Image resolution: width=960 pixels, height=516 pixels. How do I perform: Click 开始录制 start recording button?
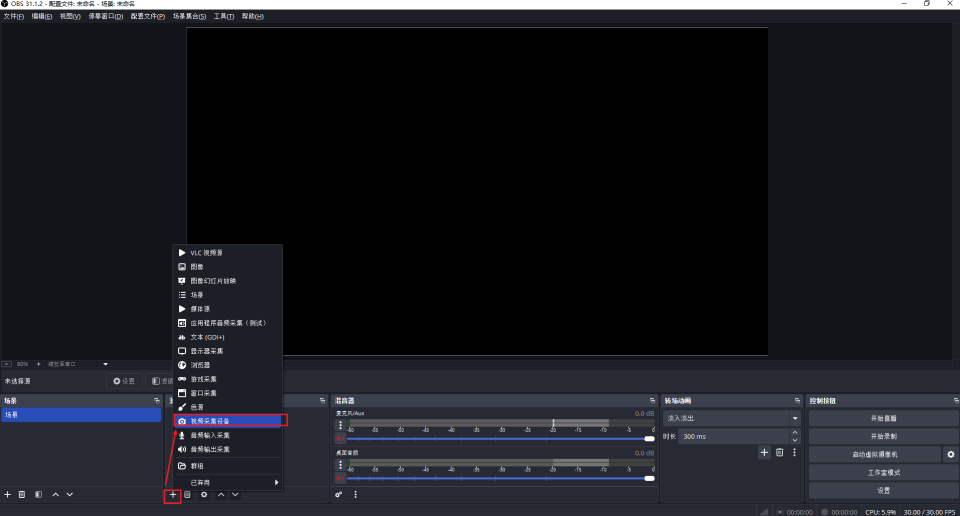pyautogui.click(x=883, y=436)
